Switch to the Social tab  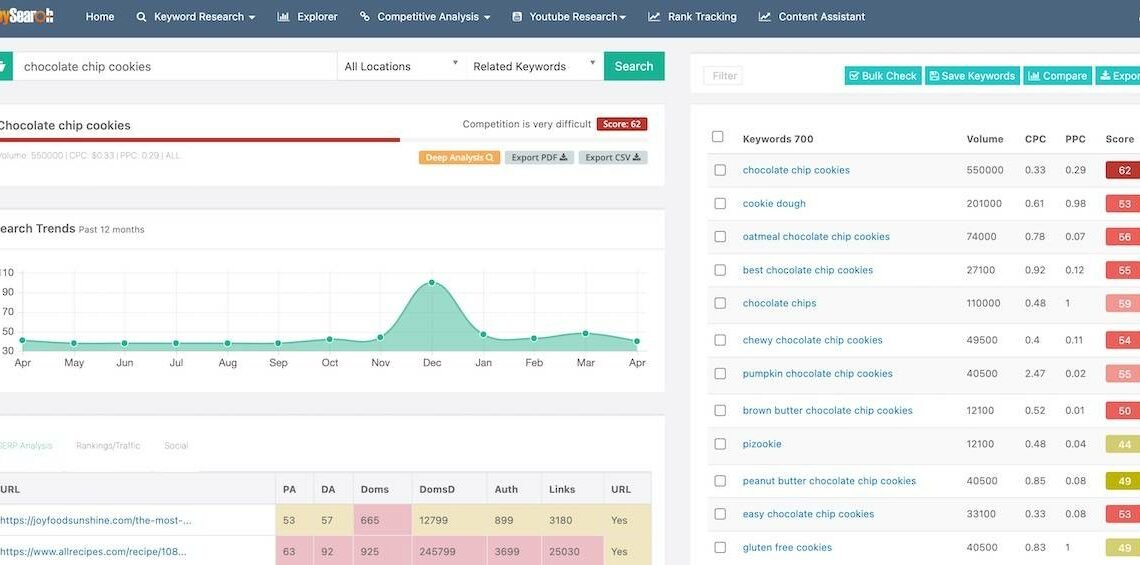(176, 446)
